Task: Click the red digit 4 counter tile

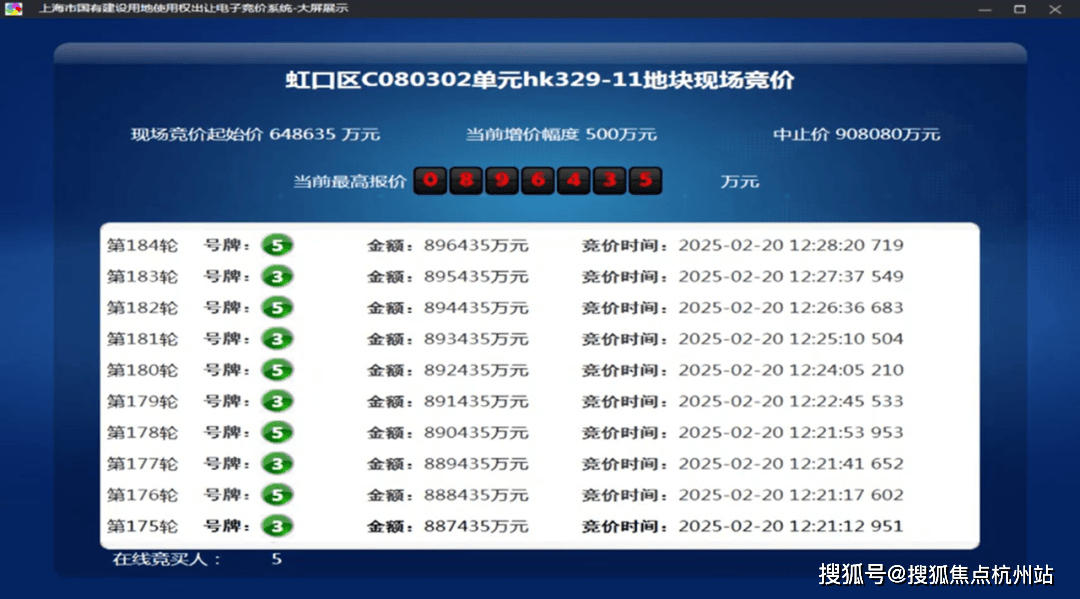Action: coord(574,181)
